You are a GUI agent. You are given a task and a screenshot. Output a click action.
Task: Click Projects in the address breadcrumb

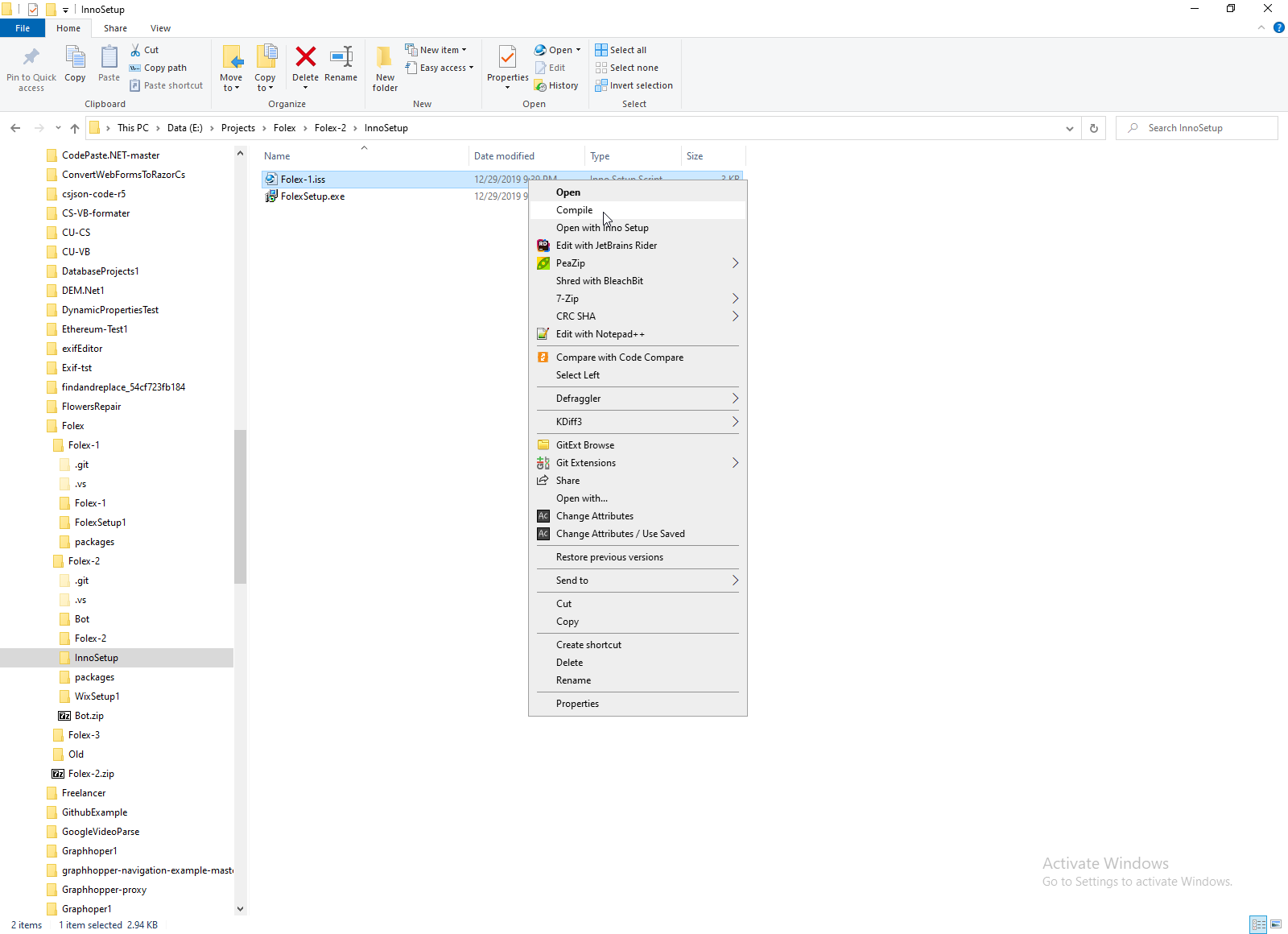click(x=237, y=128)
